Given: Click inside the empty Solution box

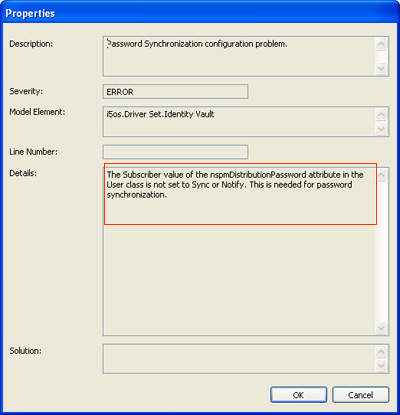Looking at the screenshot, I should click(x=239, y=359).
